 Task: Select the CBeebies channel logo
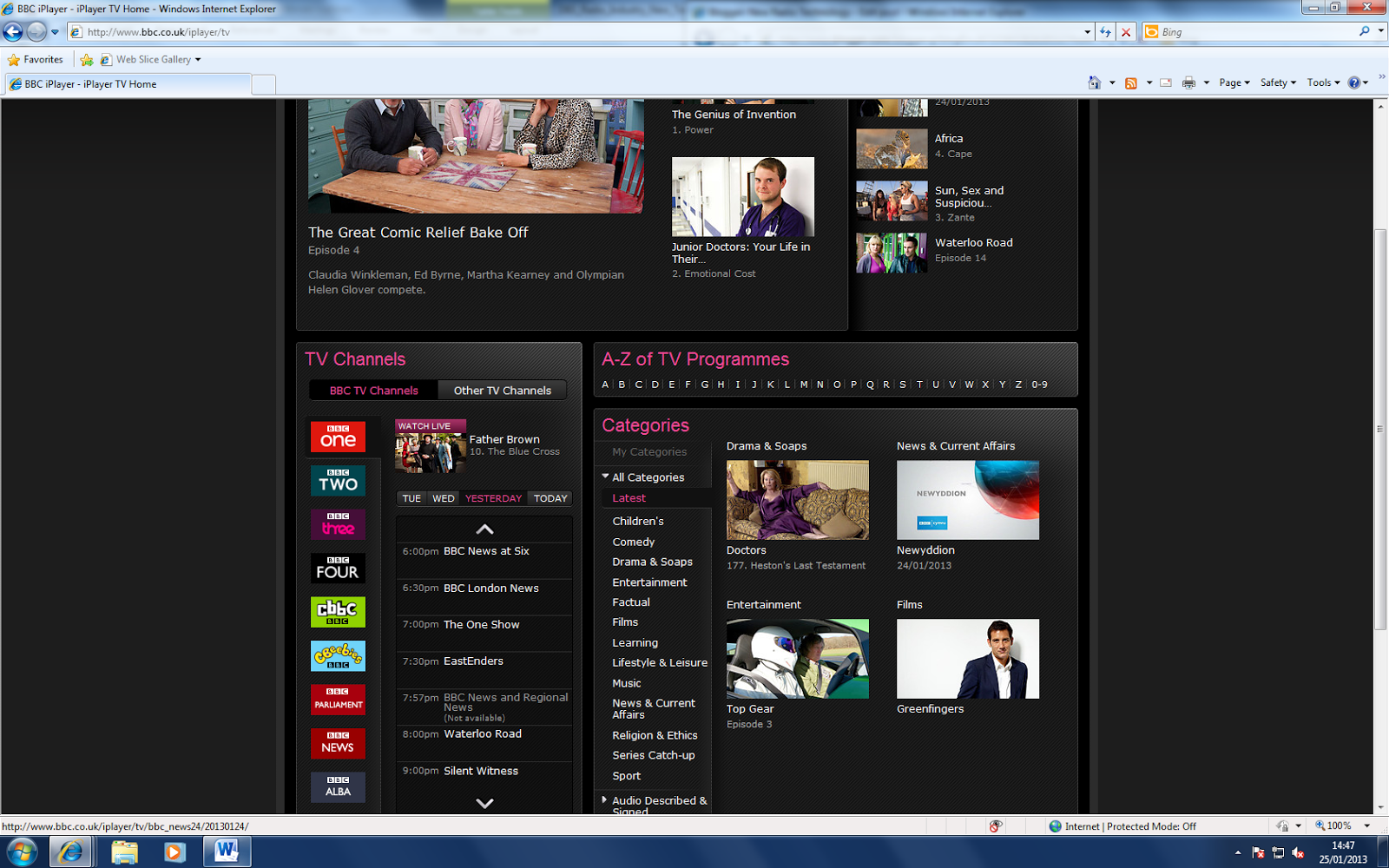pyautogui.click(x=338, y=656)
